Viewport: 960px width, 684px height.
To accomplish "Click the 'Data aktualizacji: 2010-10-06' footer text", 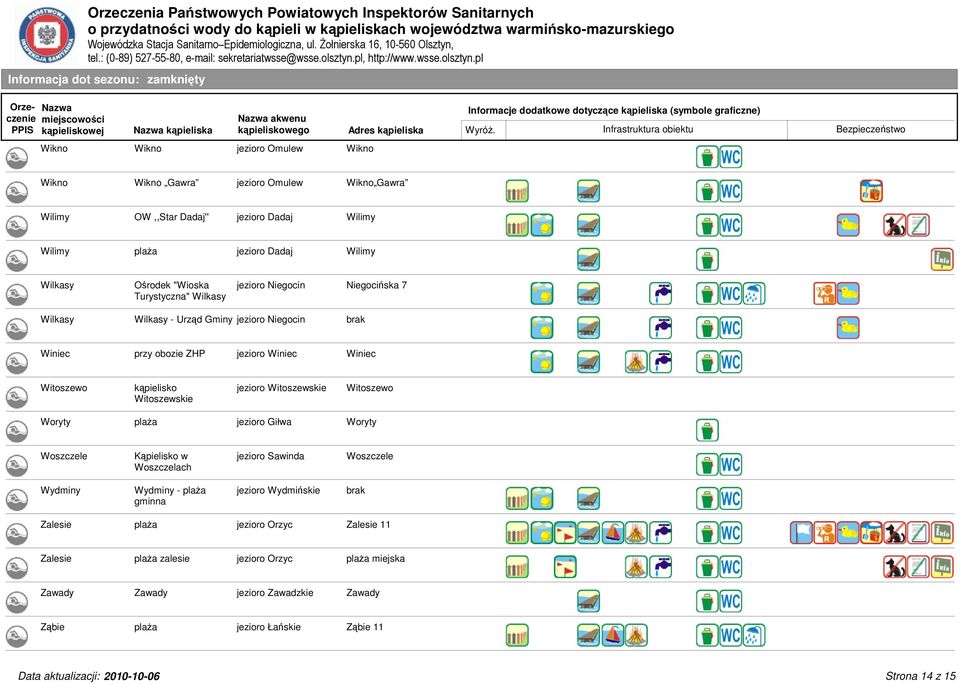I will [x=89, y=676].
